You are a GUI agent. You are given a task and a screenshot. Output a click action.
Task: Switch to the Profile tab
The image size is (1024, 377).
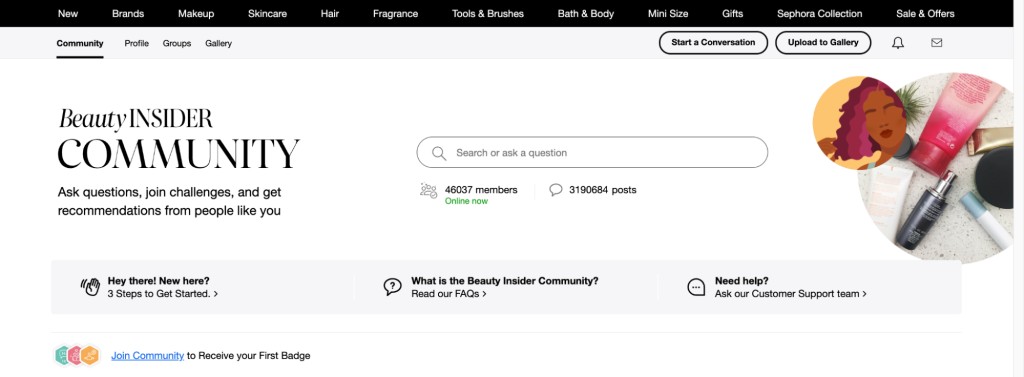(x=136, y=43)
